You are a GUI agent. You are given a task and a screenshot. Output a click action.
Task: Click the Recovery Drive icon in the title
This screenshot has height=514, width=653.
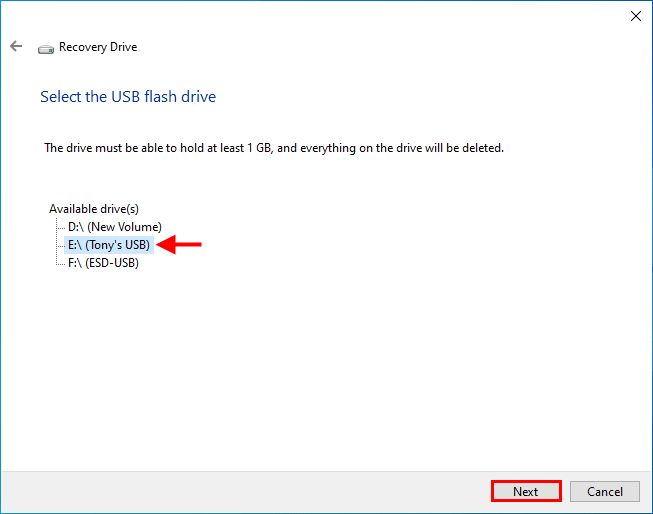coord(46,49)
